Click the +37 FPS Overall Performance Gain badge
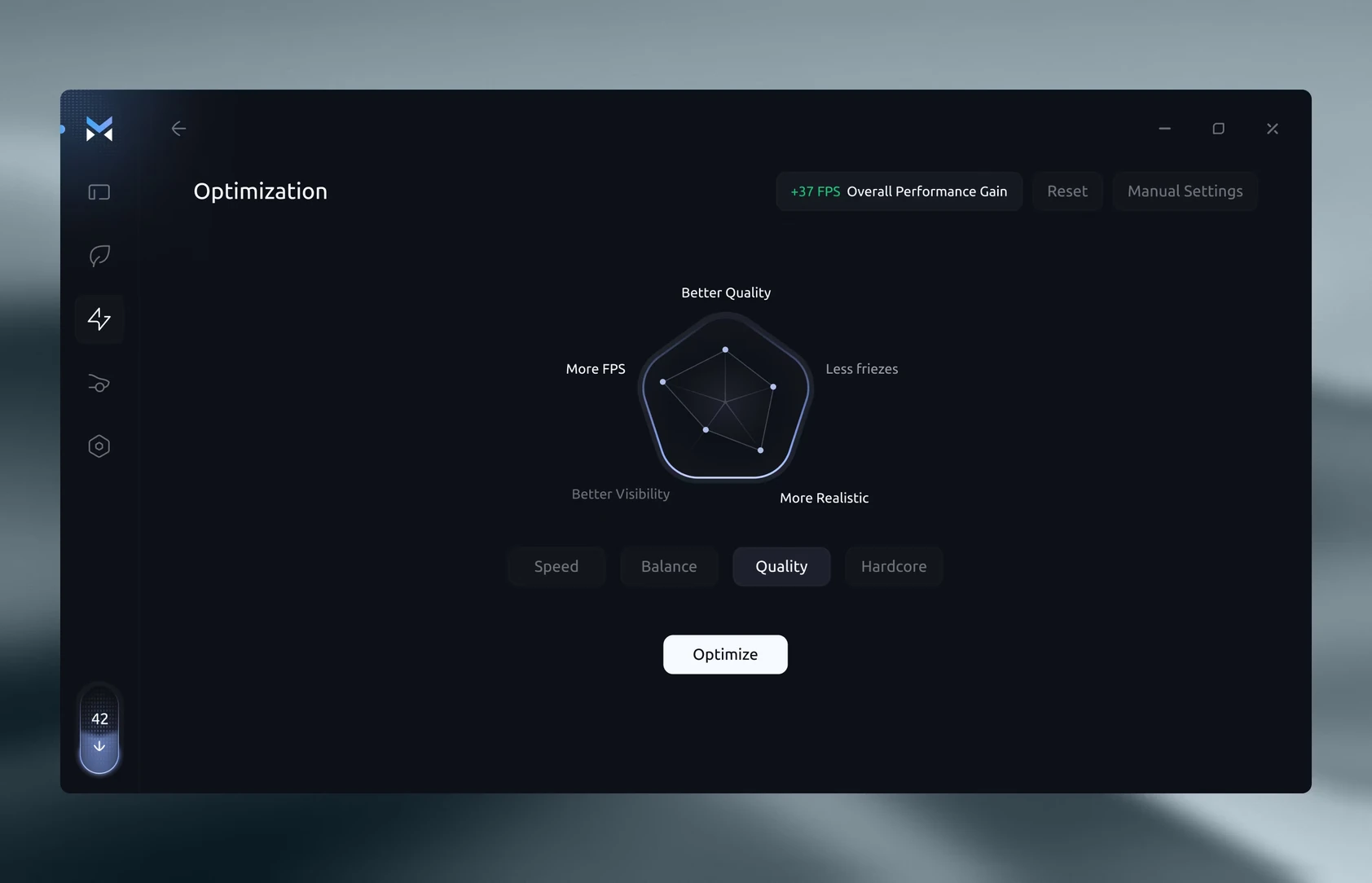Image resolution: width=1372 pixels, height=883 pixels. [x=899, y=191]
